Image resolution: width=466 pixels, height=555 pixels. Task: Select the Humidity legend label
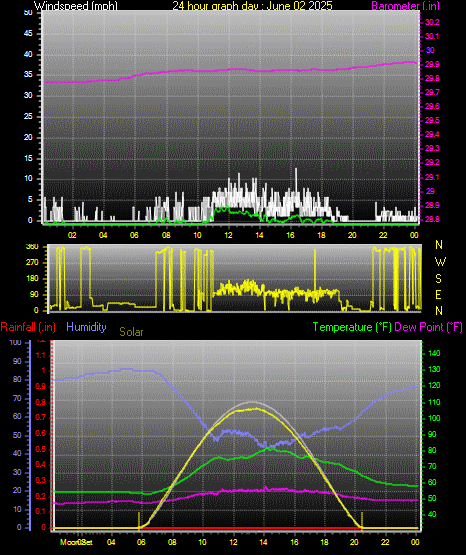[86, 327]
